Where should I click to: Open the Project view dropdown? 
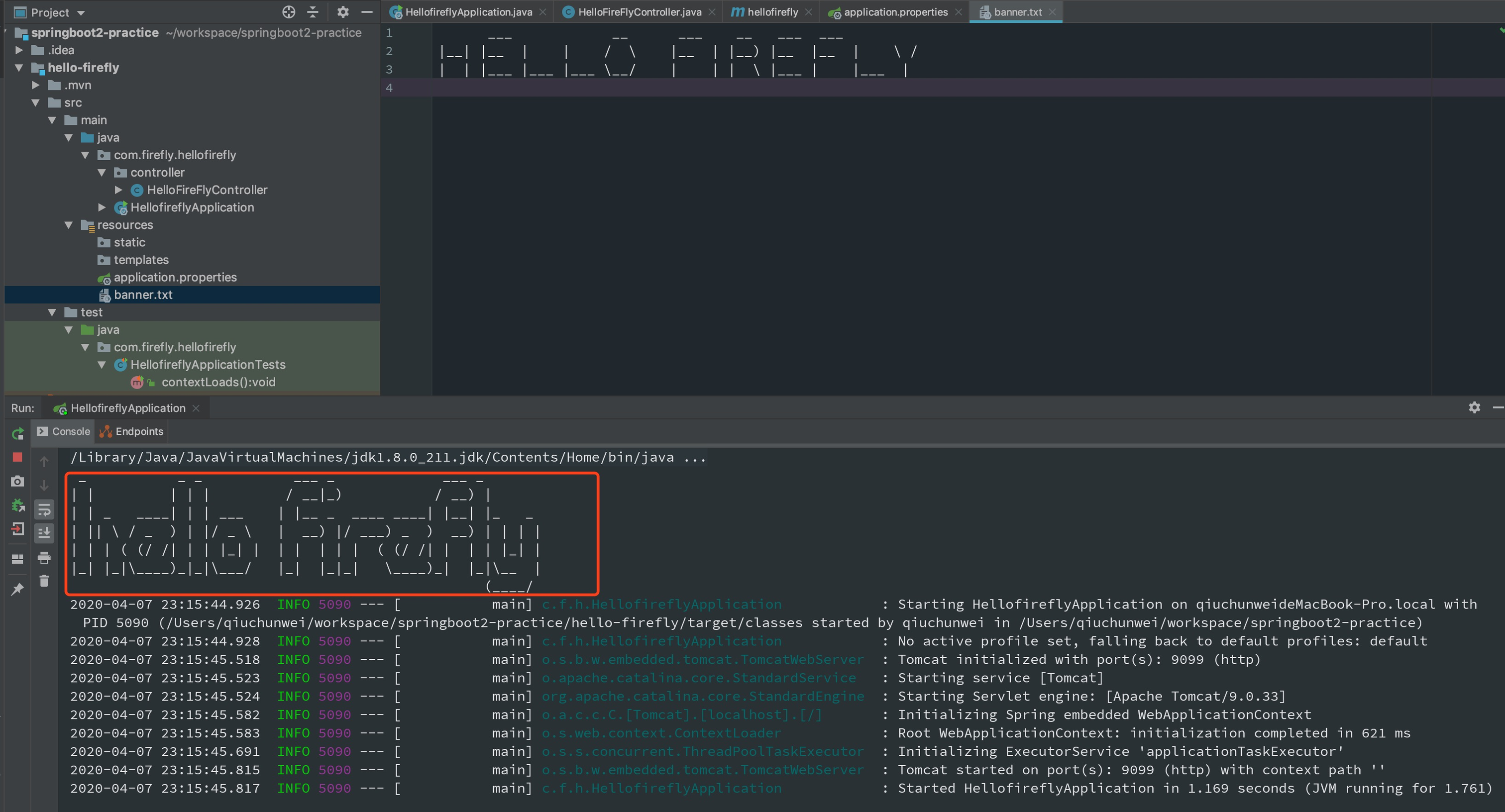click(81, 13)
